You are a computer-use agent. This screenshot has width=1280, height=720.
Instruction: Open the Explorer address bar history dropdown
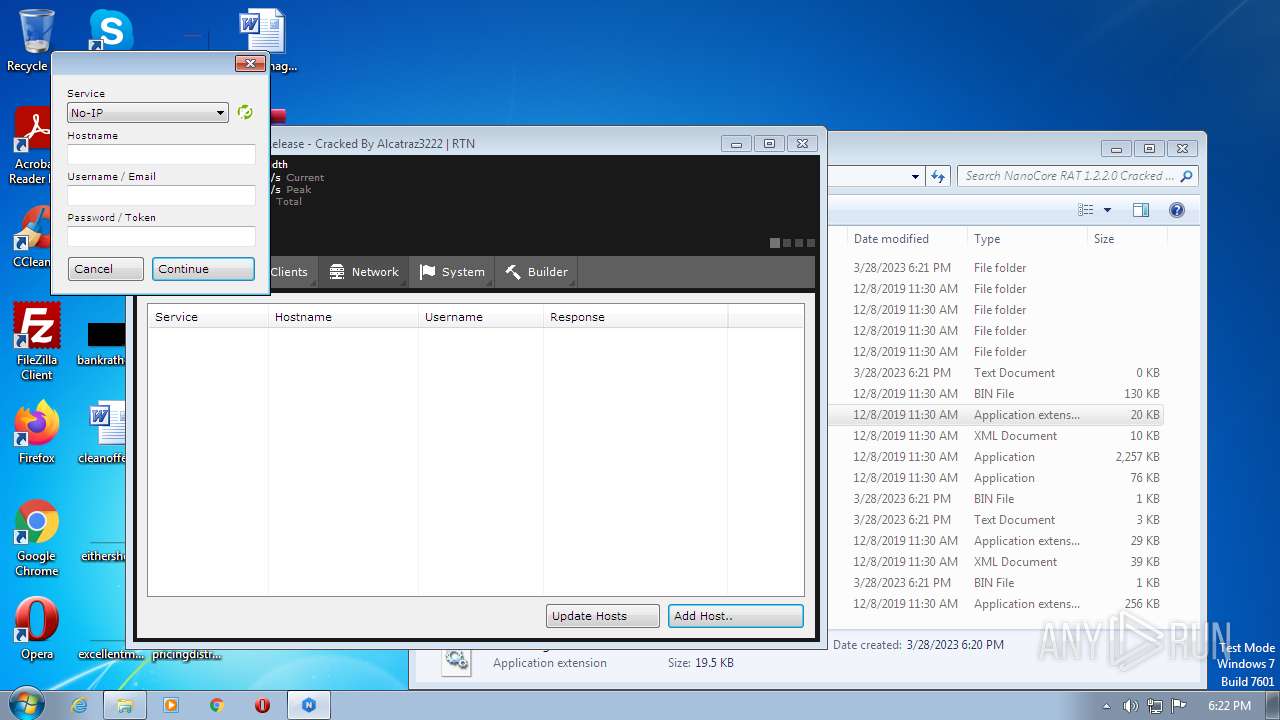915,176
